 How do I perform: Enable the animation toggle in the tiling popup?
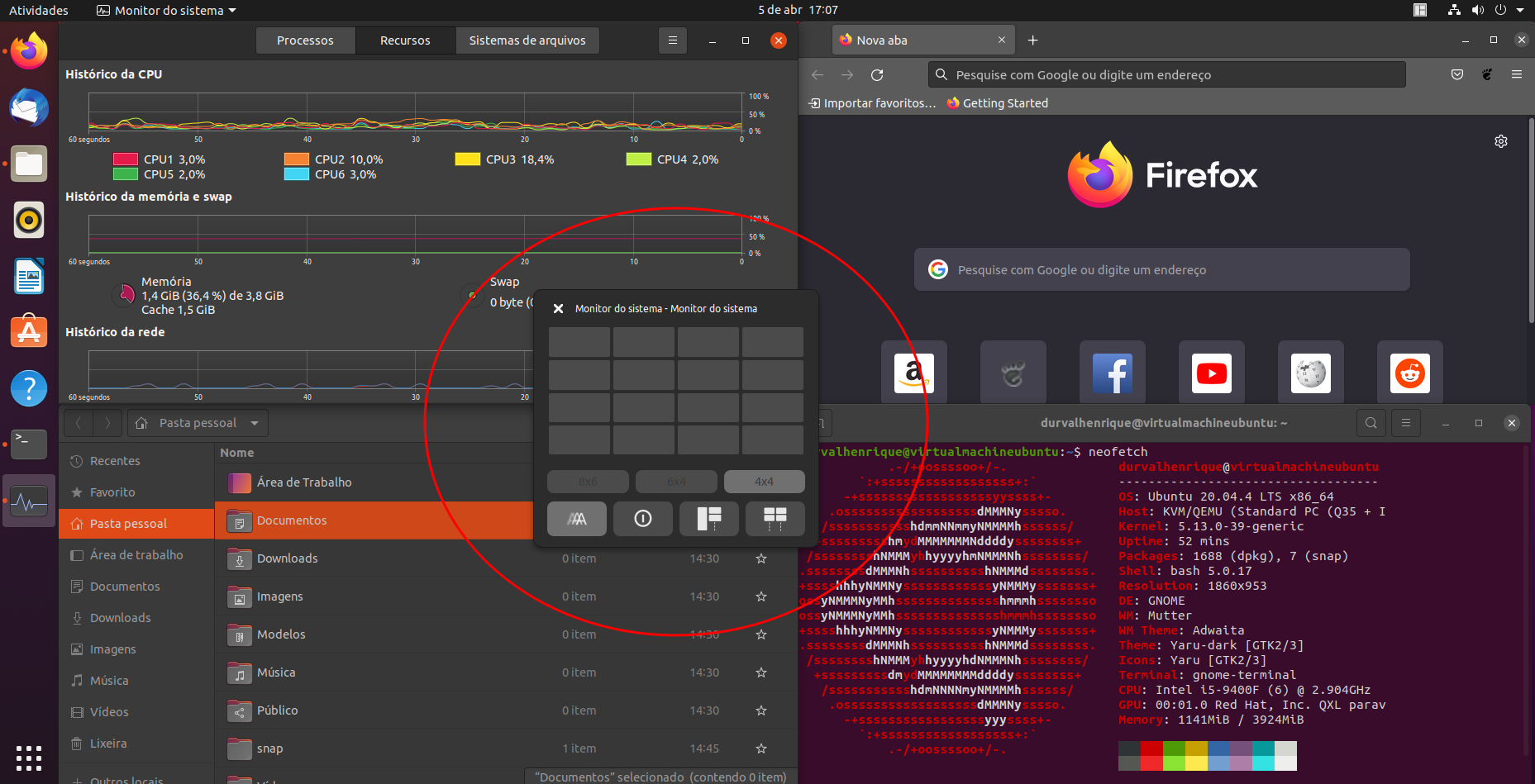coord(577,519)
